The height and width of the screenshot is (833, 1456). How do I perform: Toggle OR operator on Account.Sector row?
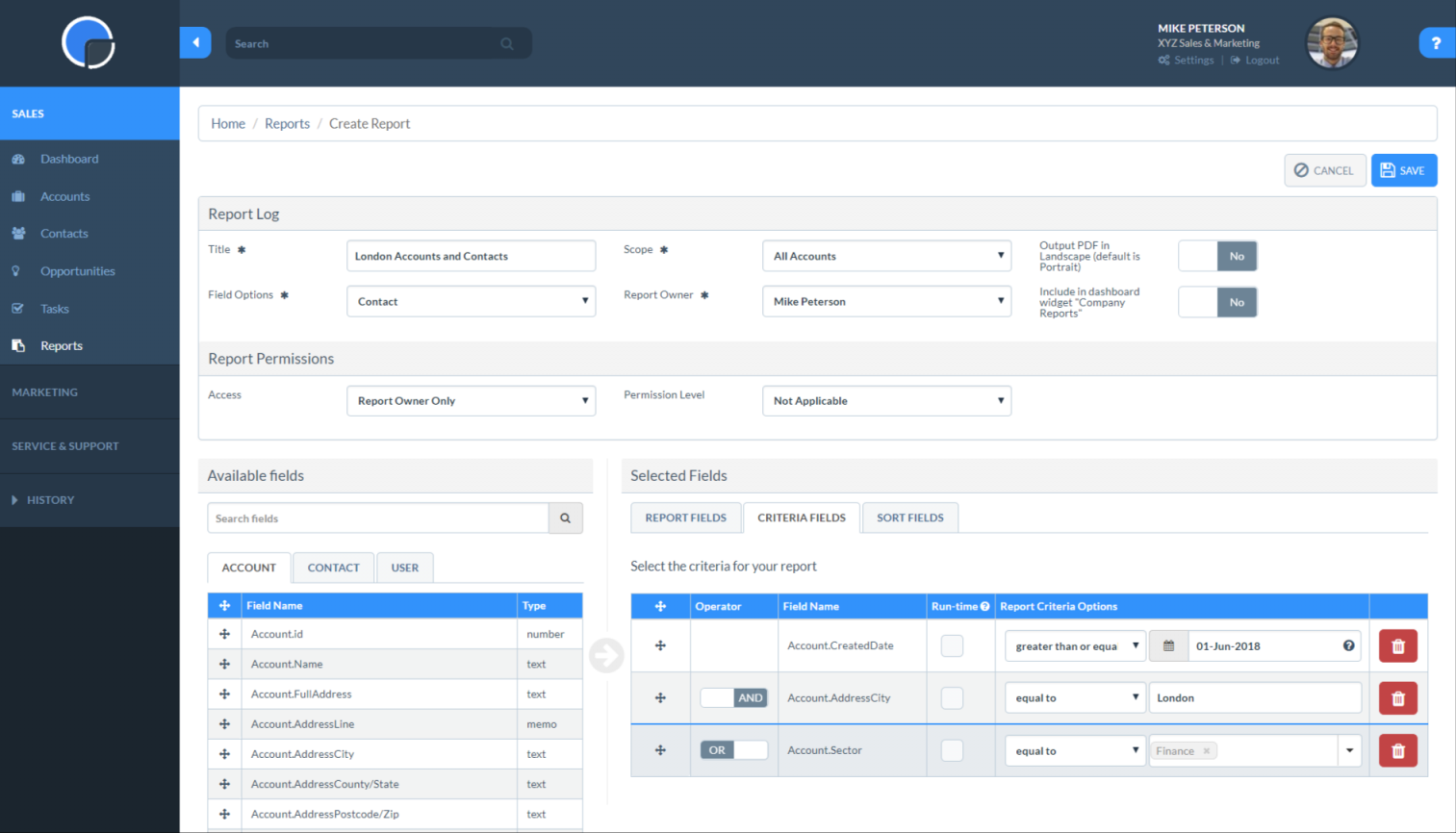coord(733,749)
